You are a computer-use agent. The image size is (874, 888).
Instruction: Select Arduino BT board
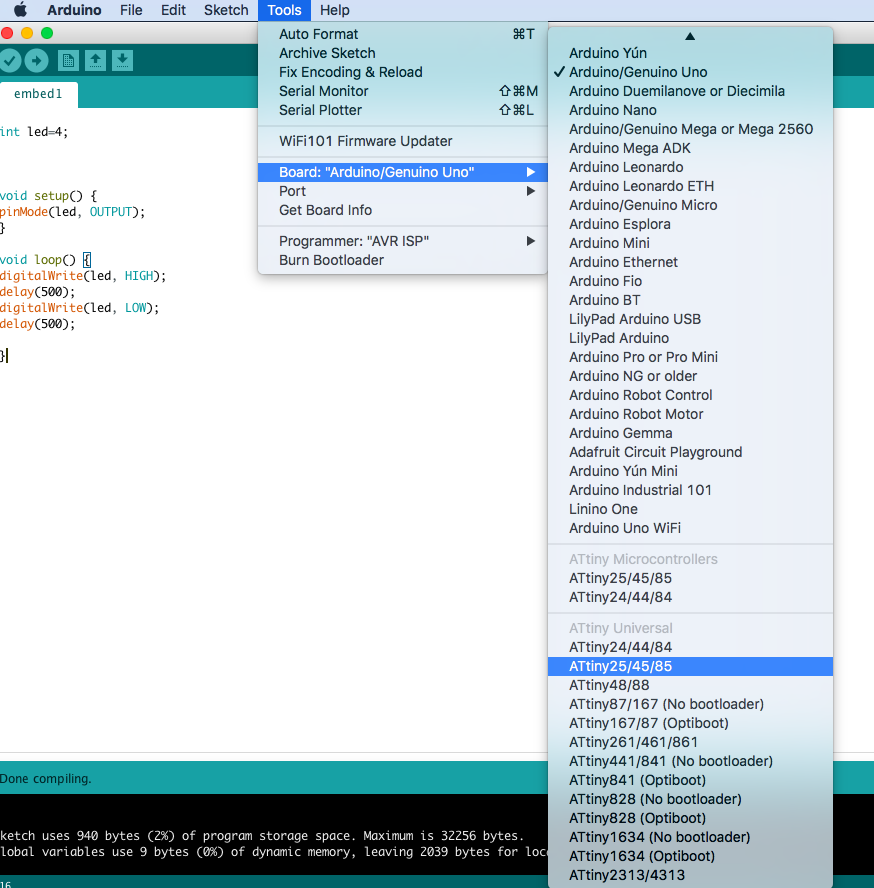click(x=690, y=300)
